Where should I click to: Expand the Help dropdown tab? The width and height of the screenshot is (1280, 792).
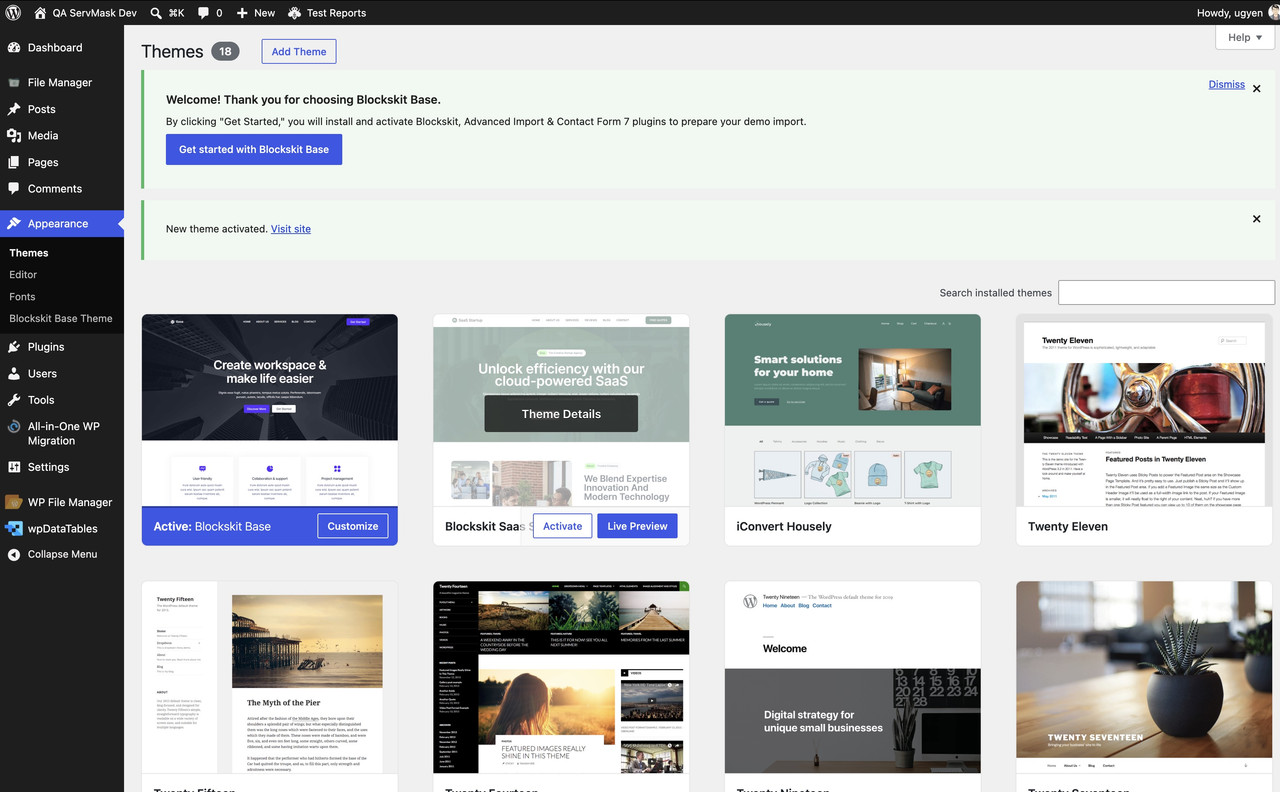[x=1245, y=37]
